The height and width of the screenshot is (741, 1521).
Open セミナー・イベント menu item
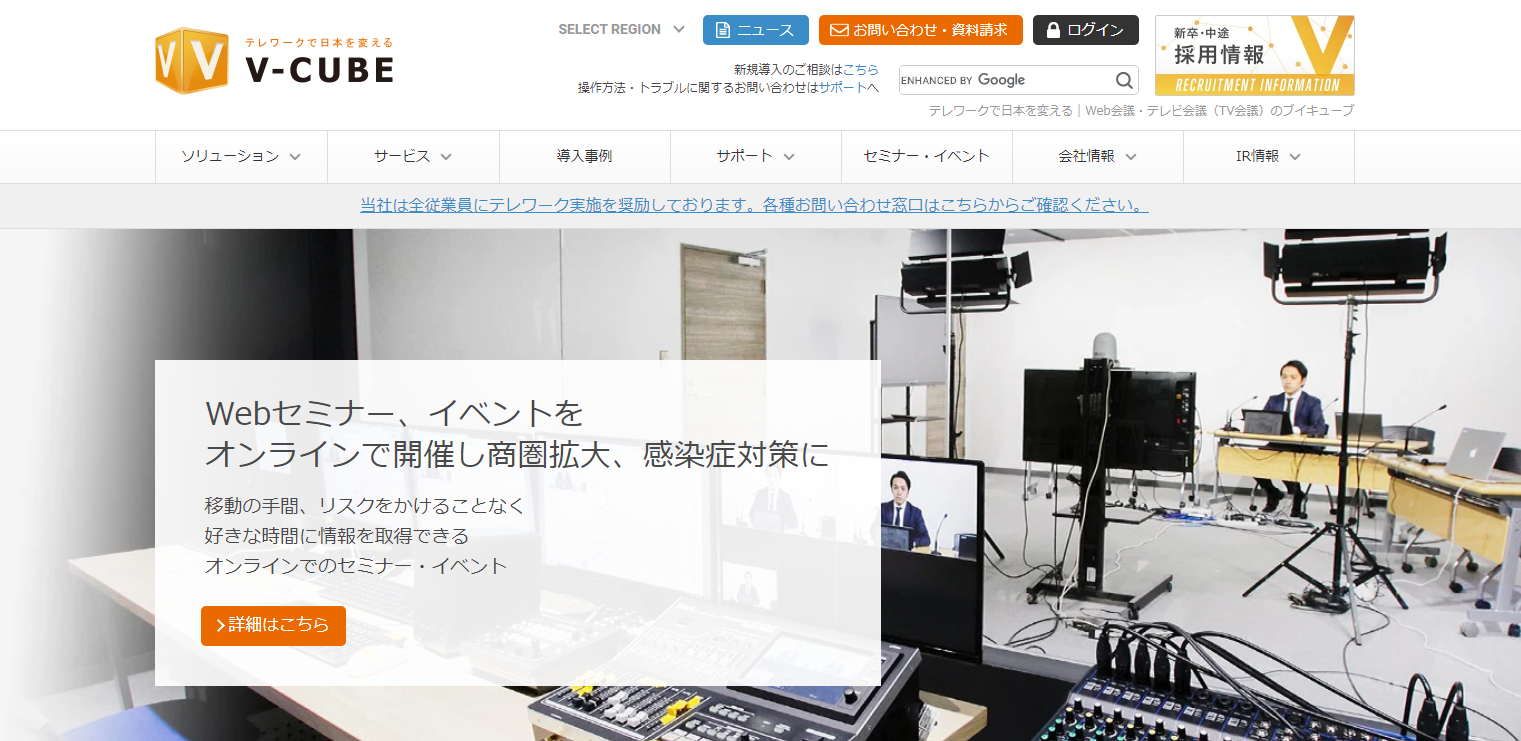coord(926,156)
